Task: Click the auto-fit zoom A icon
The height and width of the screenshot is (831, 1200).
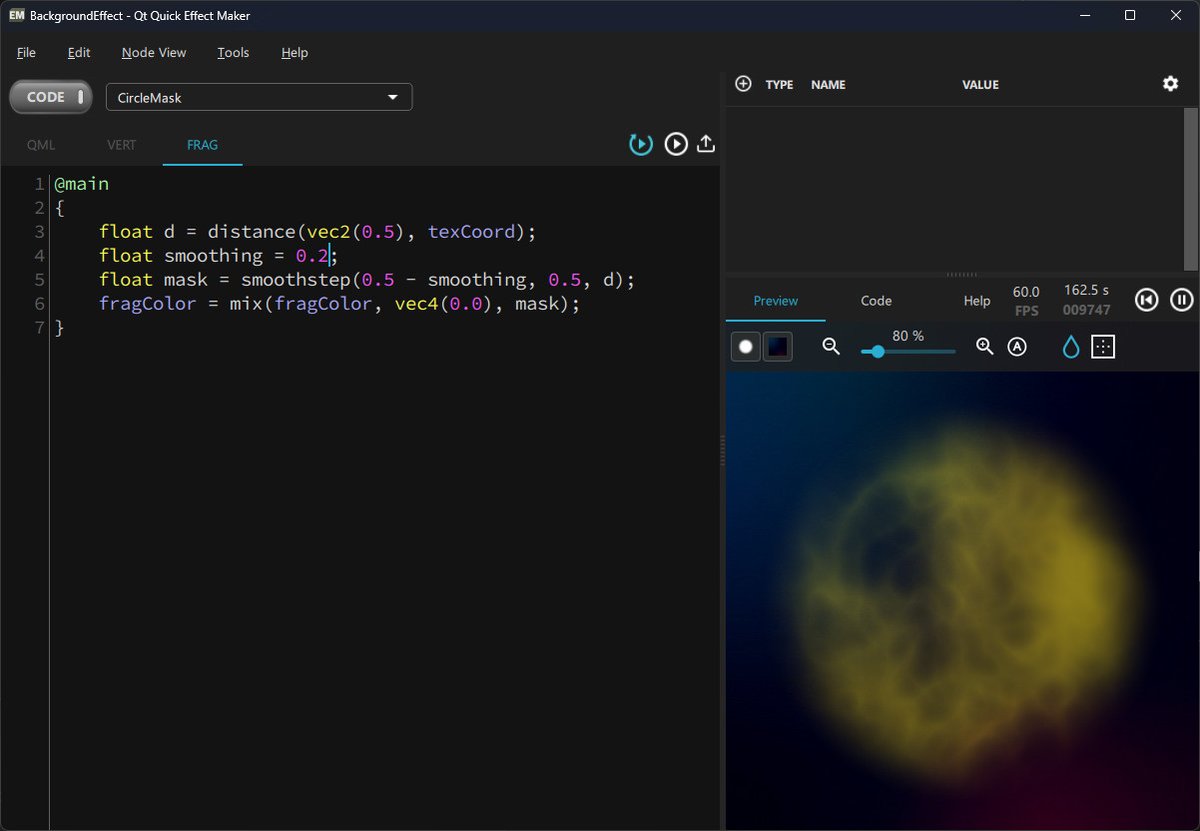Action: tap(1017, 347)
